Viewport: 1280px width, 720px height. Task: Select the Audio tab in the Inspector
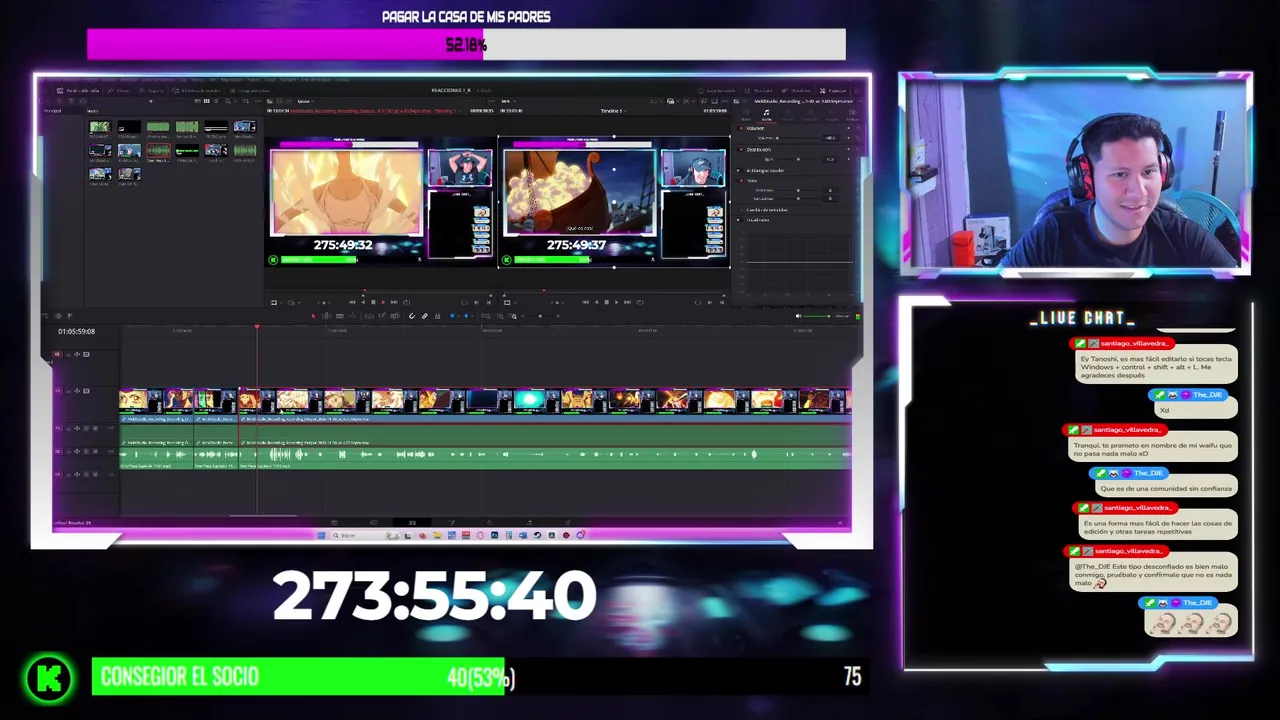pos(767,116)
